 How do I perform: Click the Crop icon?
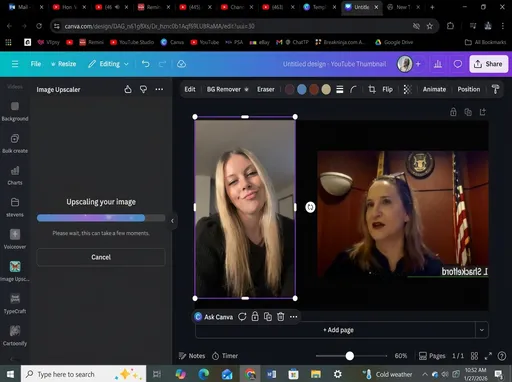[372, 89]
